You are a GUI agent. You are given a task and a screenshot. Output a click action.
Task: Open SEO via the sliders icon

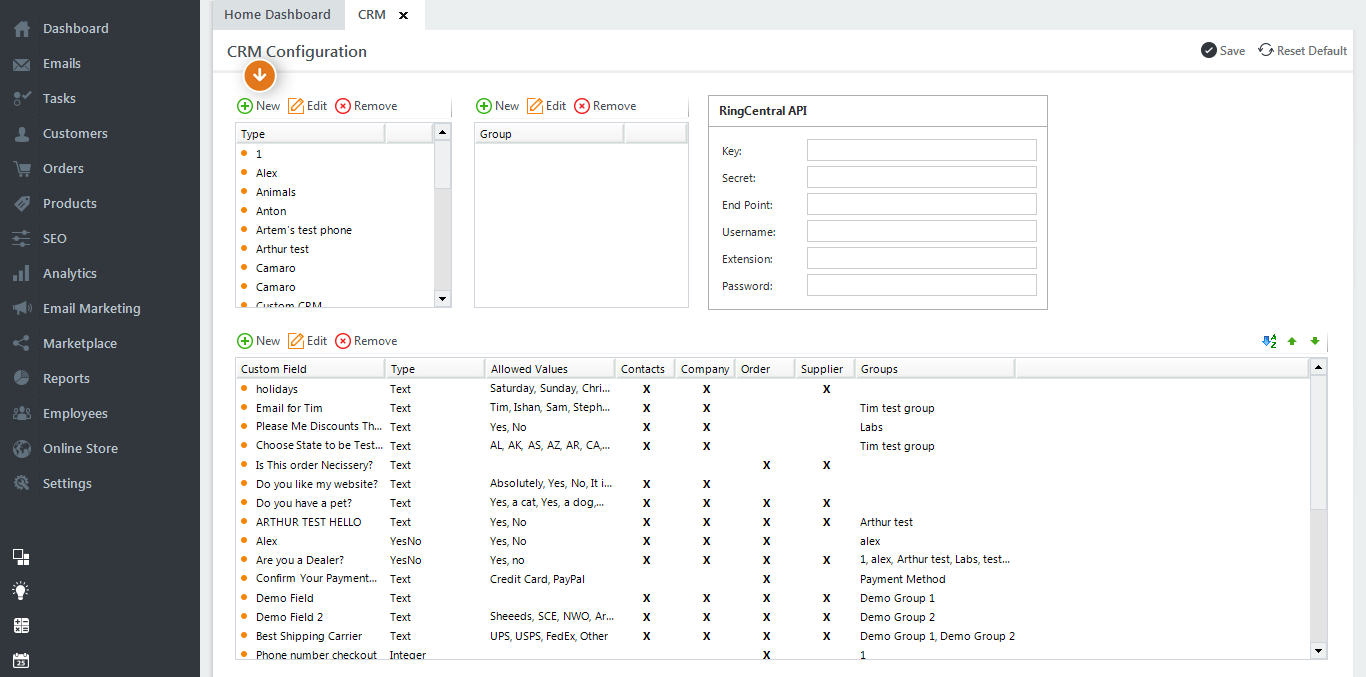[21, 239]
